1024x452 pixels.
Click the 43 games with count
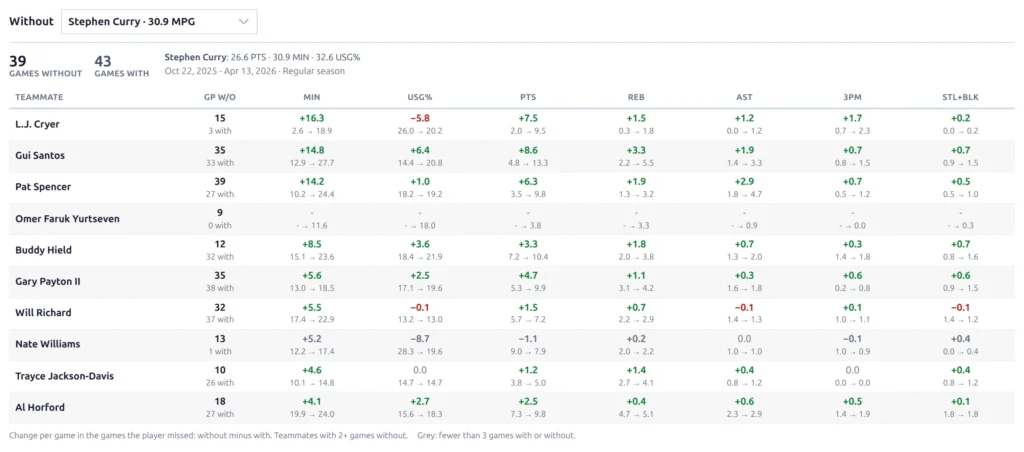pyautogui.click(x=103, y=61)
